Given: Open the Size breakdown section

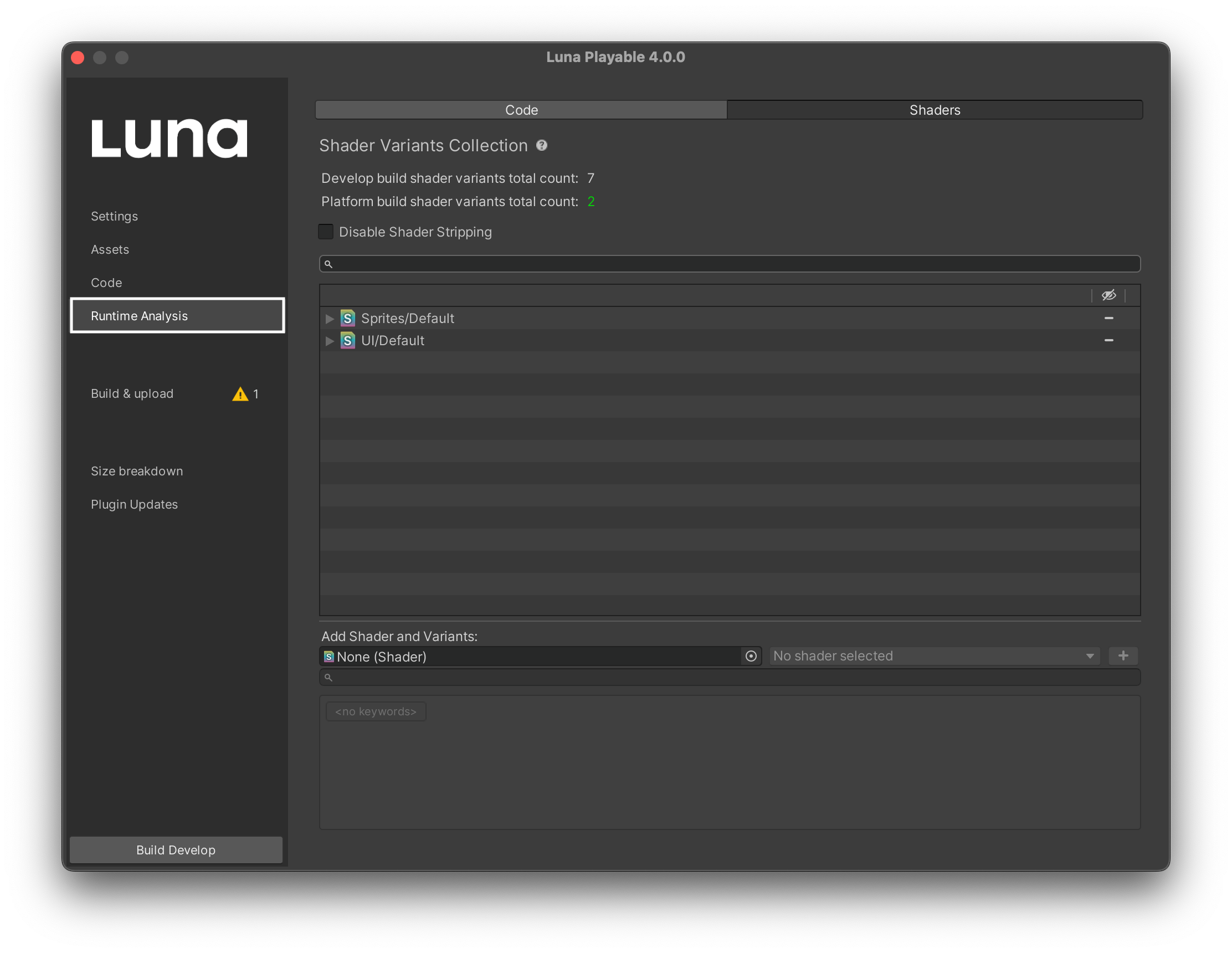Looking at the screenshot, I should pos(137,471).
